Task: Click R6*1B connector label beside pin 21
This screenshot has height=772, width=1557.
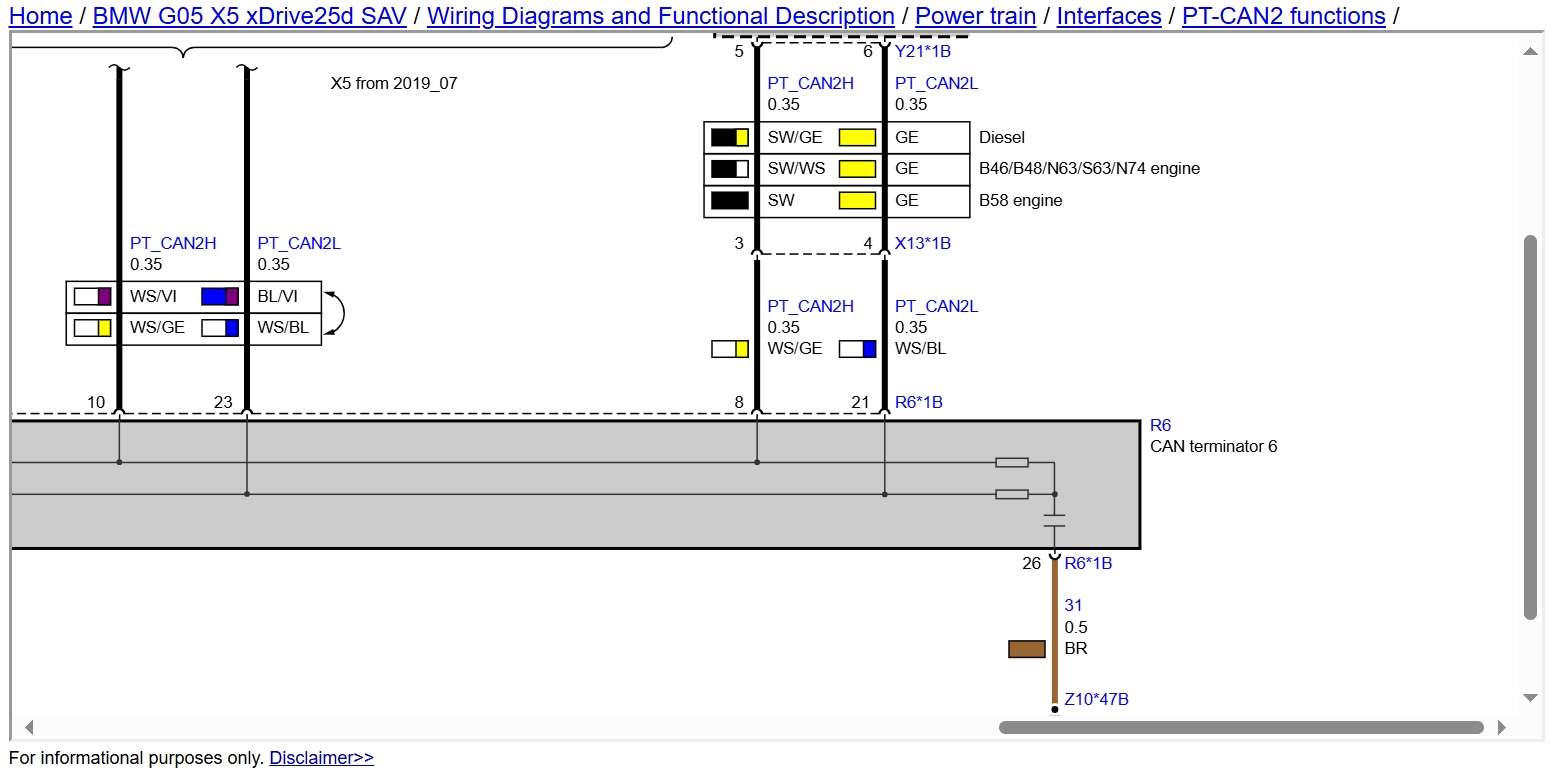Action: coord(919,402)
